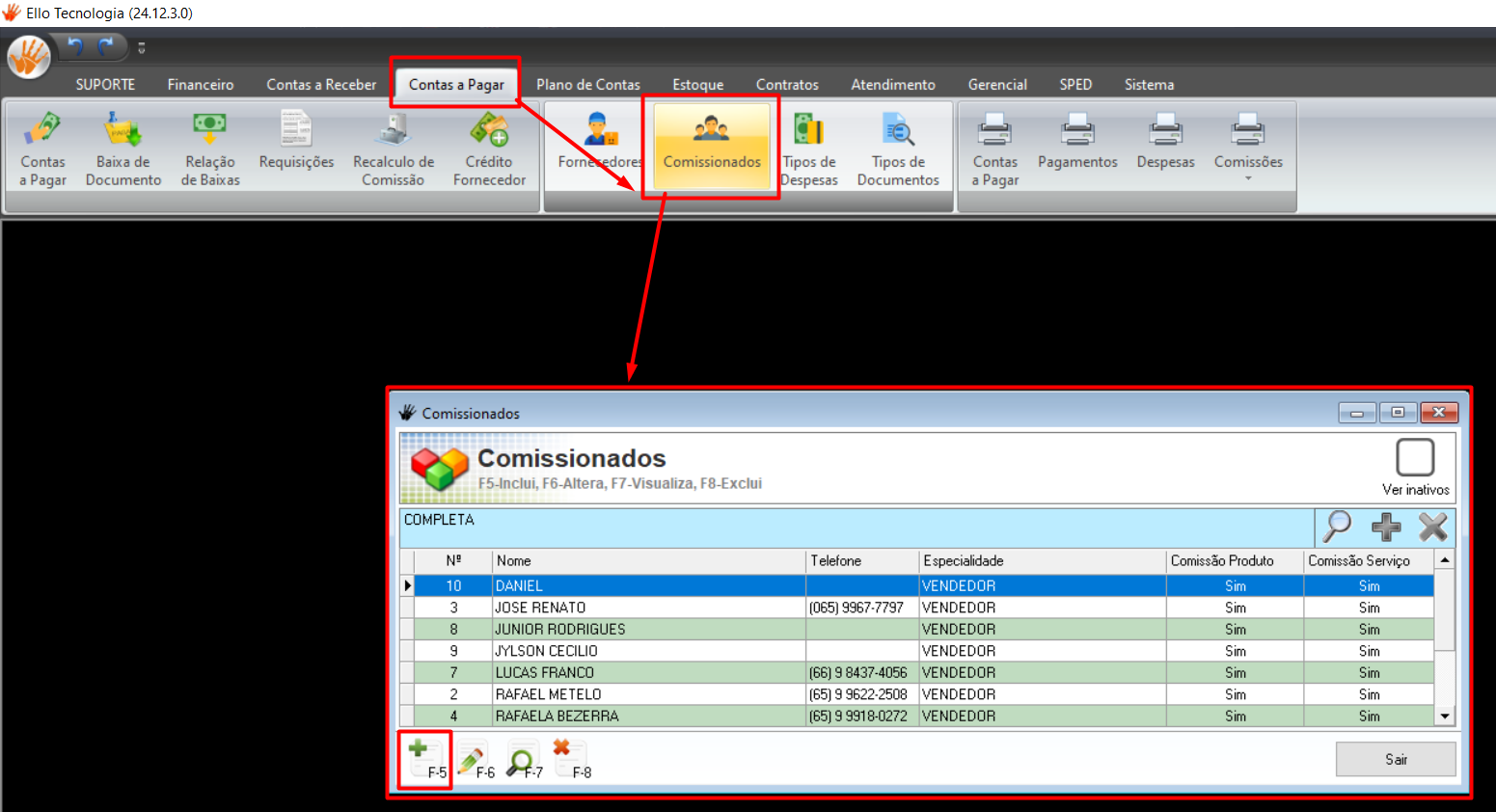Image resolution: width=1496 pixels, height=812 pixels.
Task: Click the gray X clear filter icon
Action: [x=1433, y=527]
